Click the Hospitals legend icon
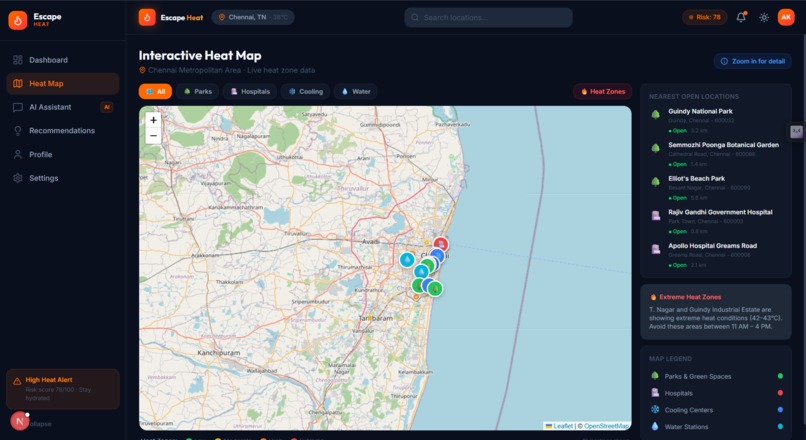 click(x=655, y=393)
